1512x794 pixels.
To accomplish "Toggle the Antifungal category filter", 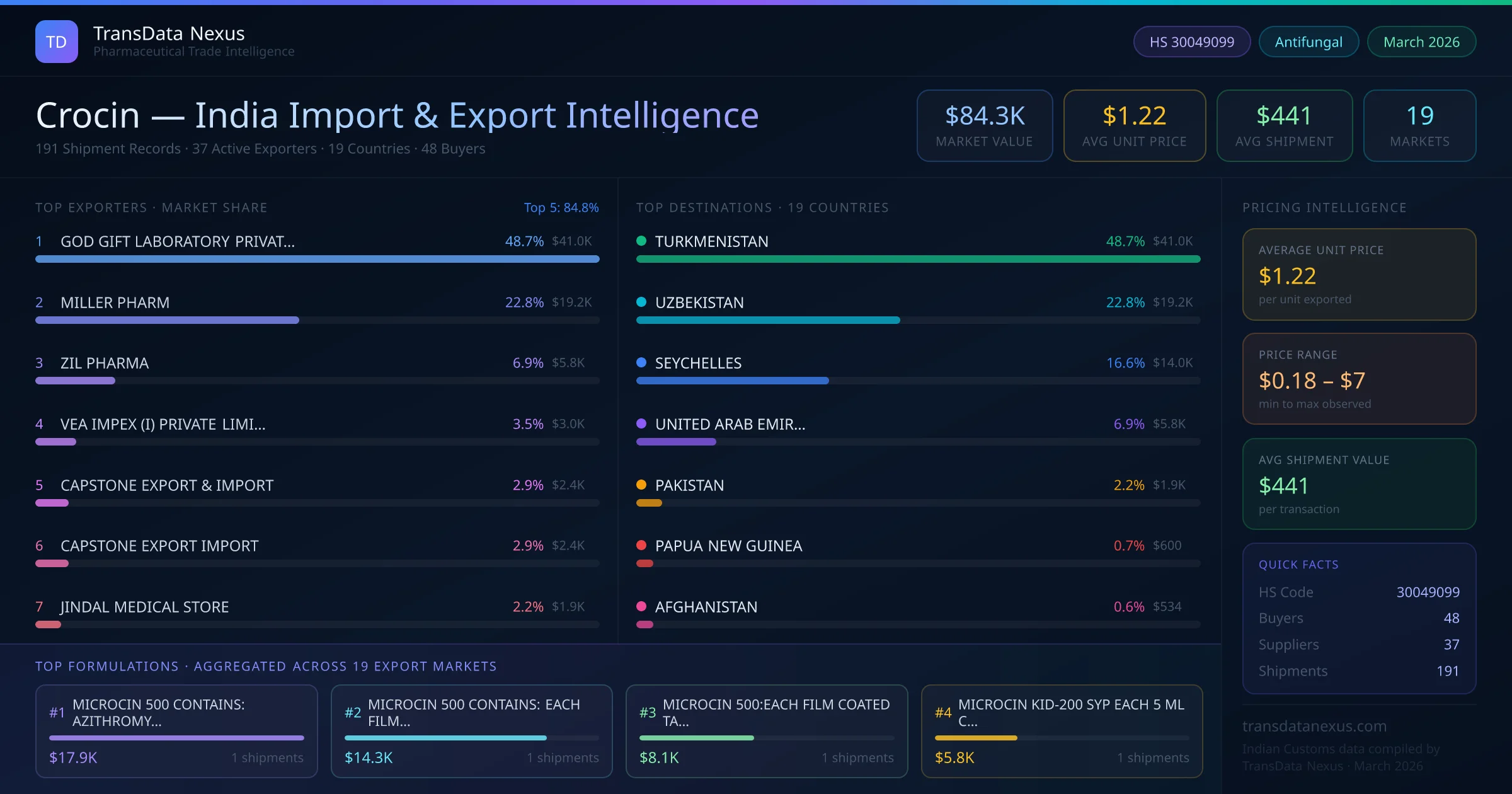I will (x=1309, y=41).
